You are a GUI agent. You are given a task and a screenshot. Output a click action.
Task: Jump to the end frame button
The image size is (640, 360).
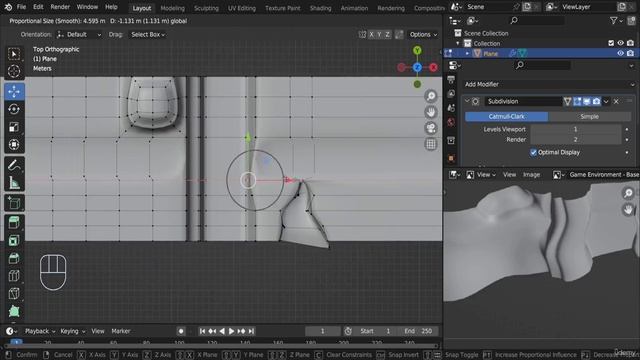(251, 331)
